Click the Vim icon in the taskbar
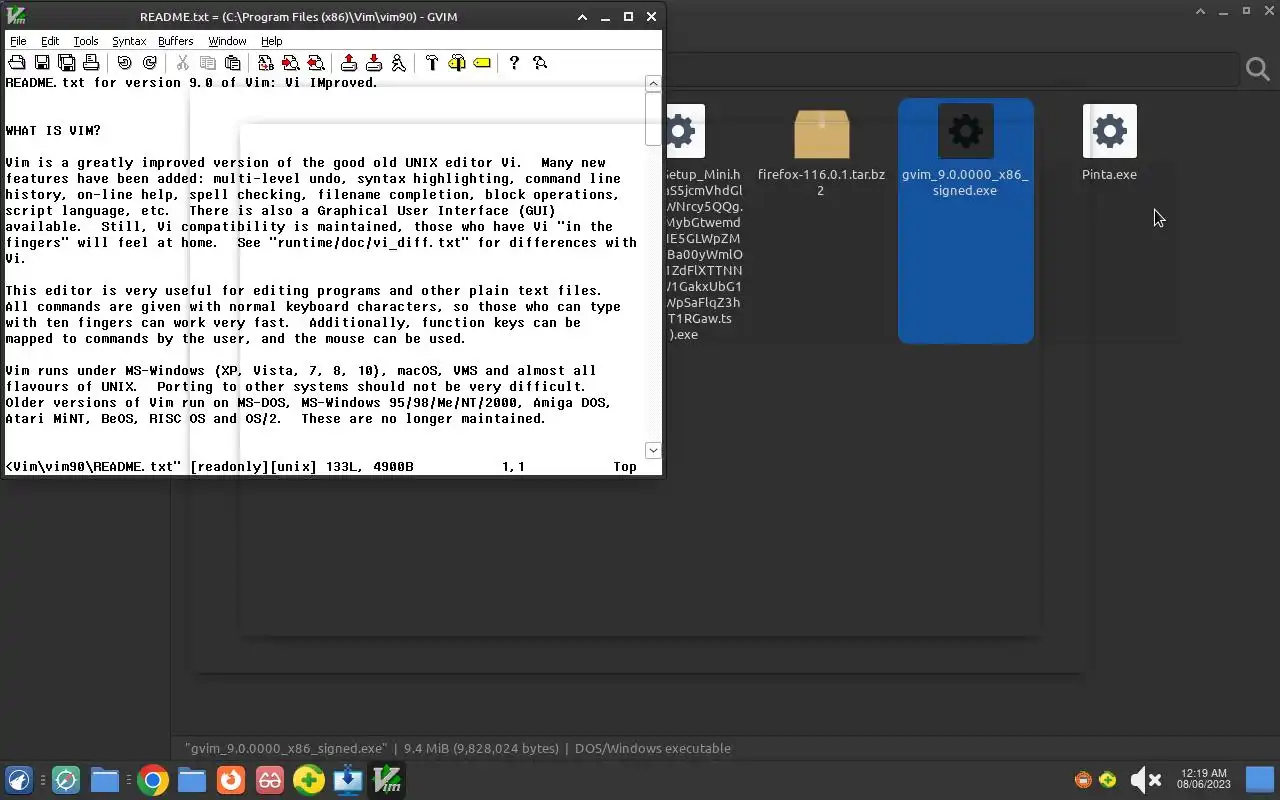 [x=387, y=780]
